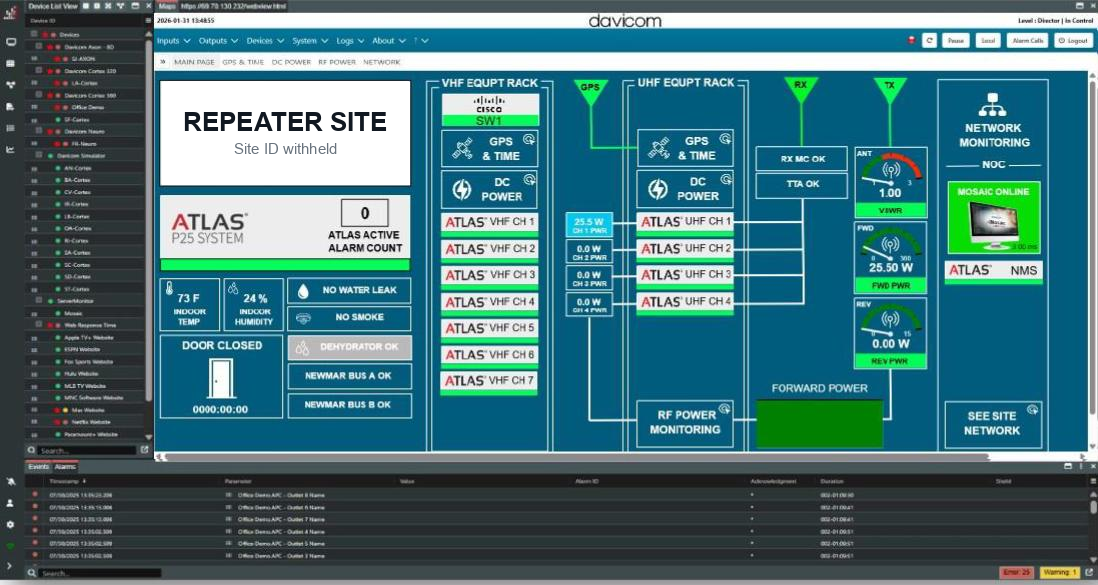The image size is (1098, 585).
Task: Click the chart graph icon in left sidebar
Action: pos(11,149)
